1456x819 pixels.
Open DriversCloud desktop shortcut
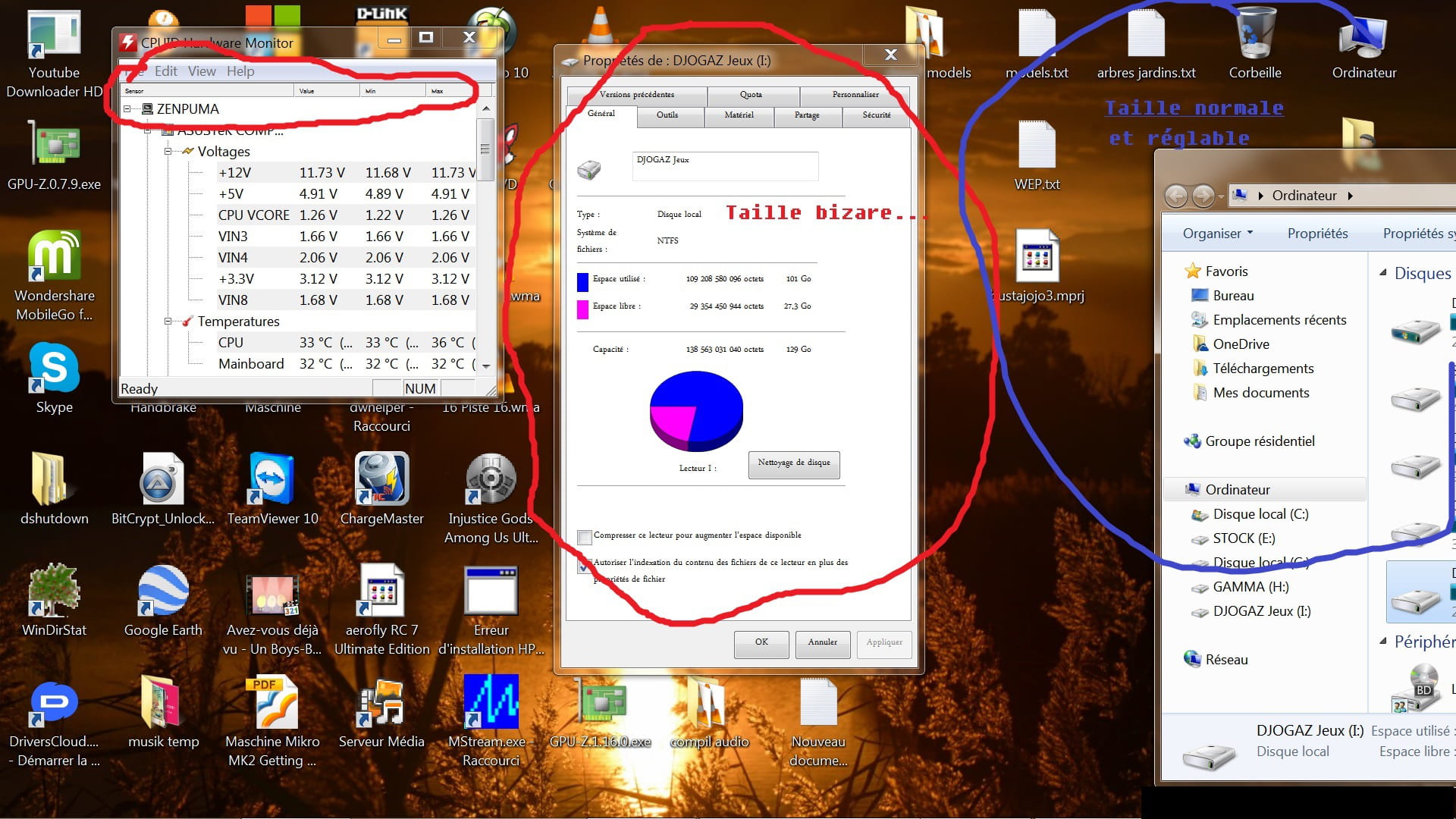54,722
